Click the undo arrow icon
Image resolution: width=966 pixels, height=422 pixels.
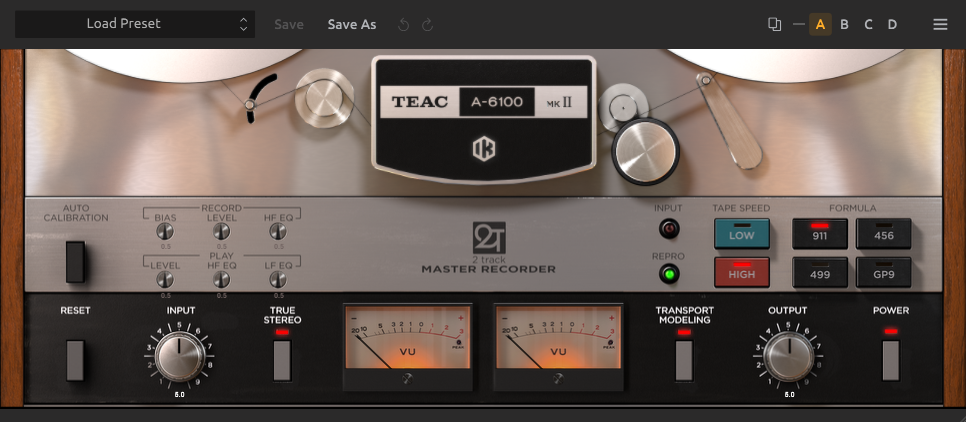(x=404, y=25)
